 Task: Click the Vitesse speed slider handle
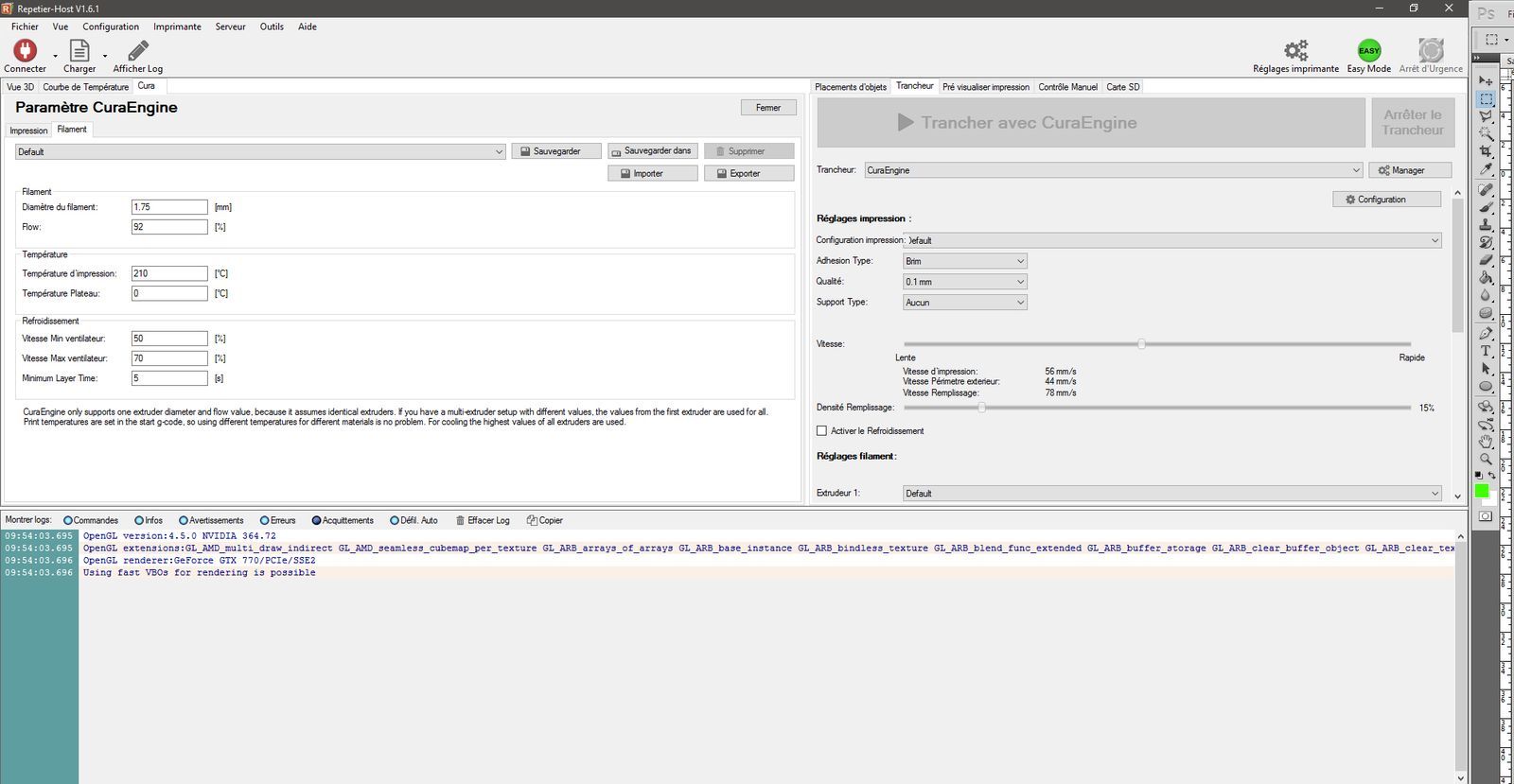pos(1141,344)
